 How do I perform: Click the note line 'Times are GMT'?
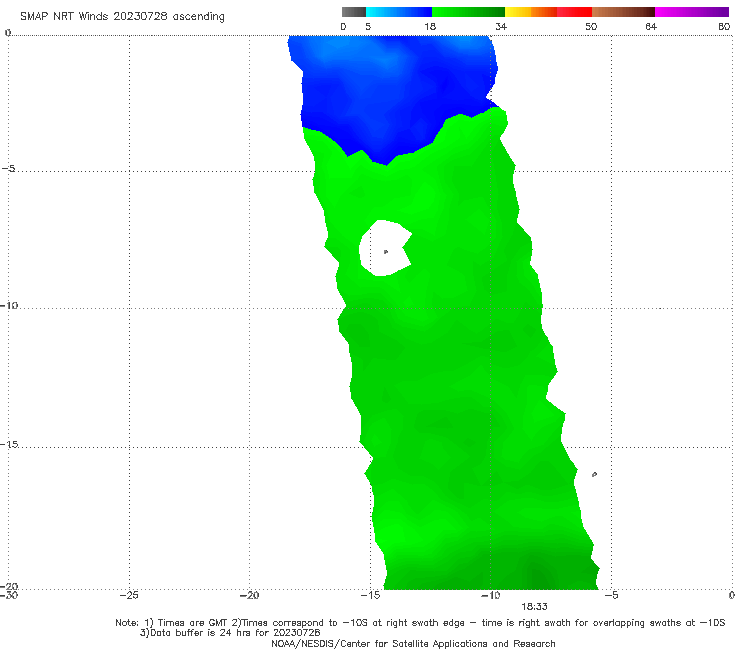click(x=193, y=623)
